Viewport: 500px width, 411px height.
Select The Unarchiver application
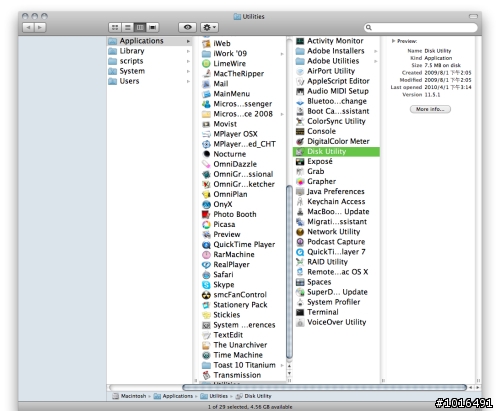pyautogui.click(x=243, y=345)
